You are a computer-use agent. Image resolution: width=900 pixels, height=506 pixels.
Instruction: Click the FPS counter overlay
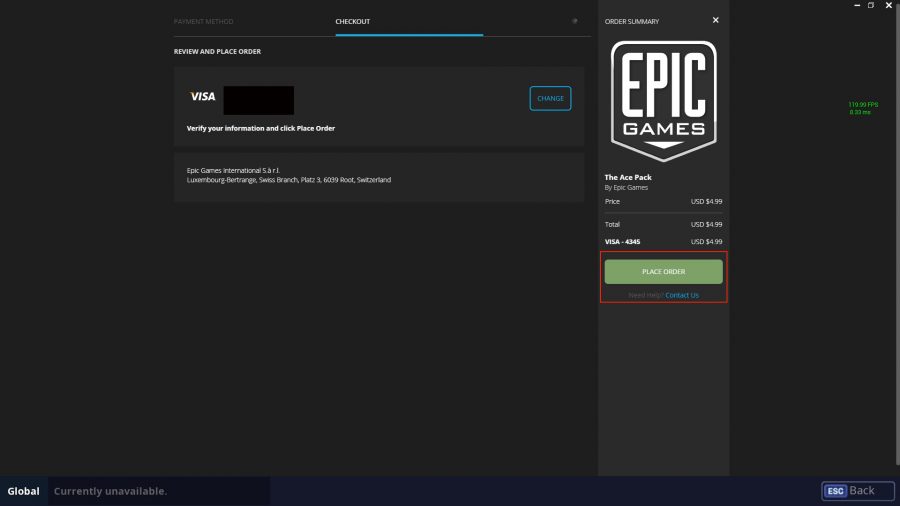[860, 108]
